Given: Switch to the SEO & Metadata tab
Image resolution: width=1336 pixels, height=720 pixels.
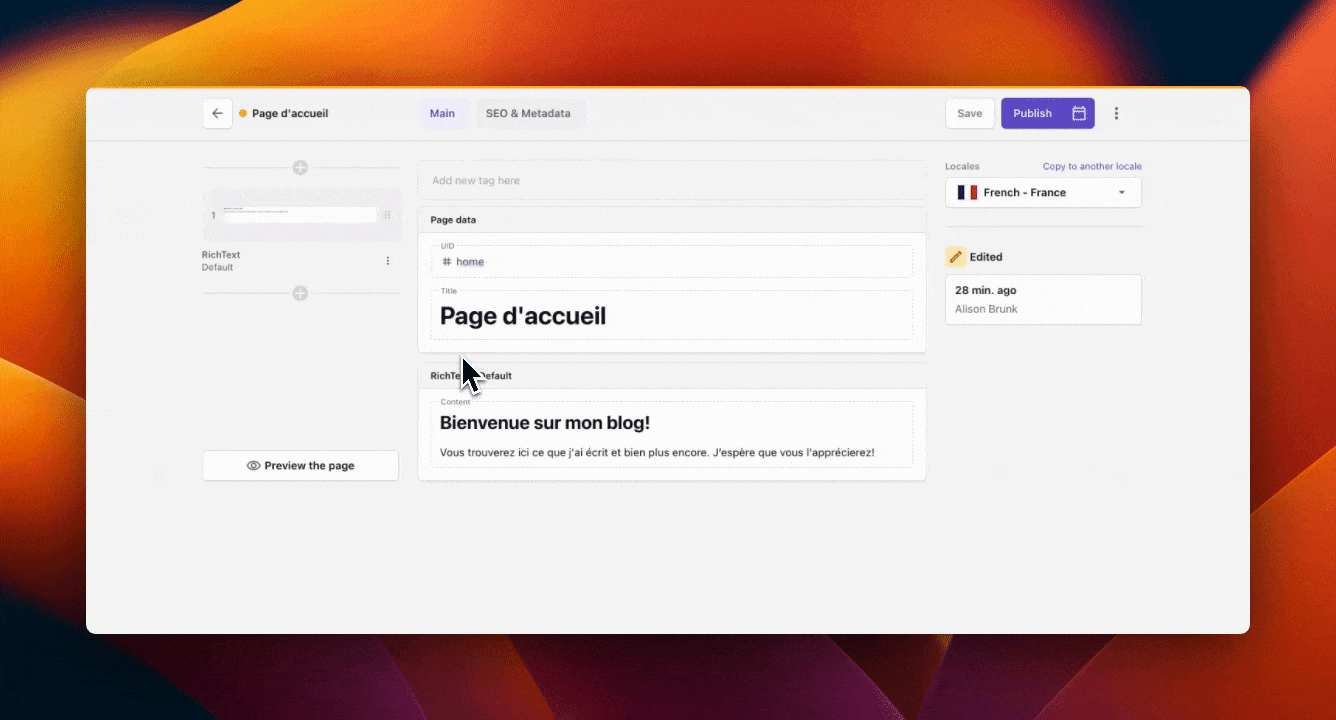Looking at the screenshot, I should (528, 113).
